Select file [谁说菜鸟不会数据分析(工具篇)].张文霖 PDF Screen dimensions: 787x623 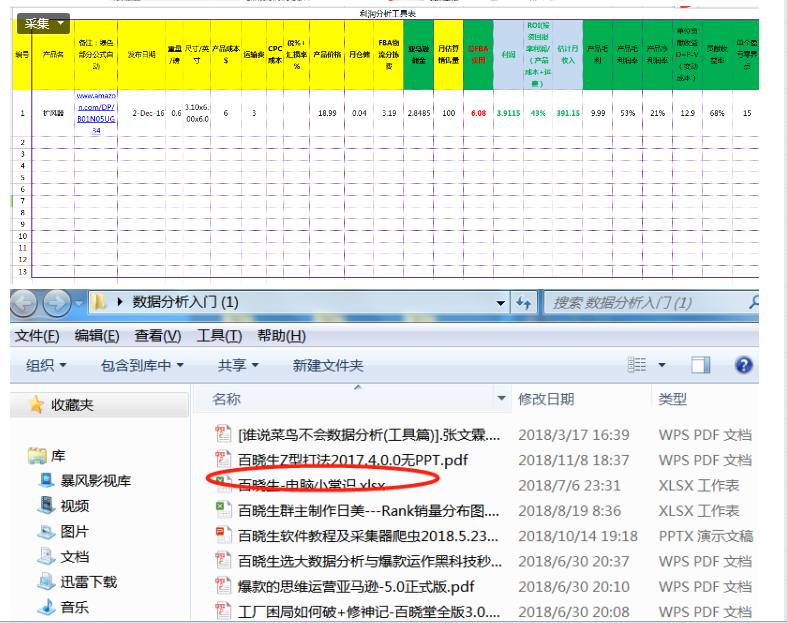click(369, 435)
